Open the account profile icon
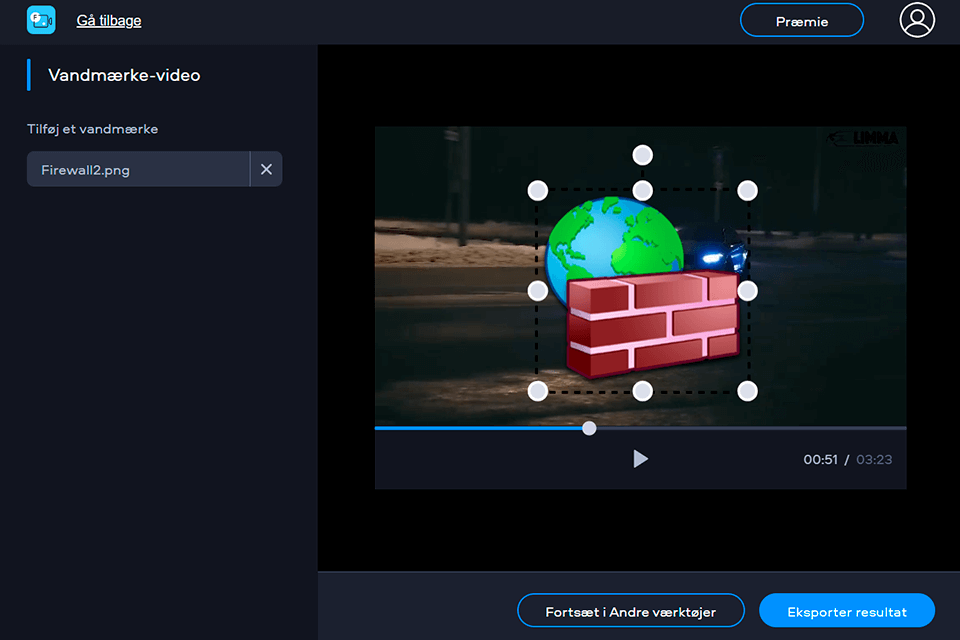 pyautogui.click(x=917, y=19)
